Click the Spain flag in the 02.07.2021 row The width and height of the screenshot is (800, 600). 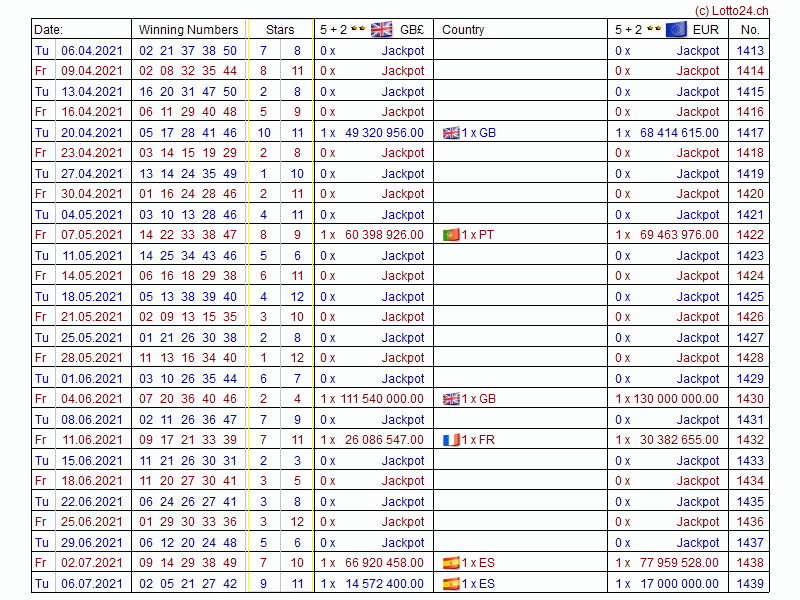click(x=451, y=563)
